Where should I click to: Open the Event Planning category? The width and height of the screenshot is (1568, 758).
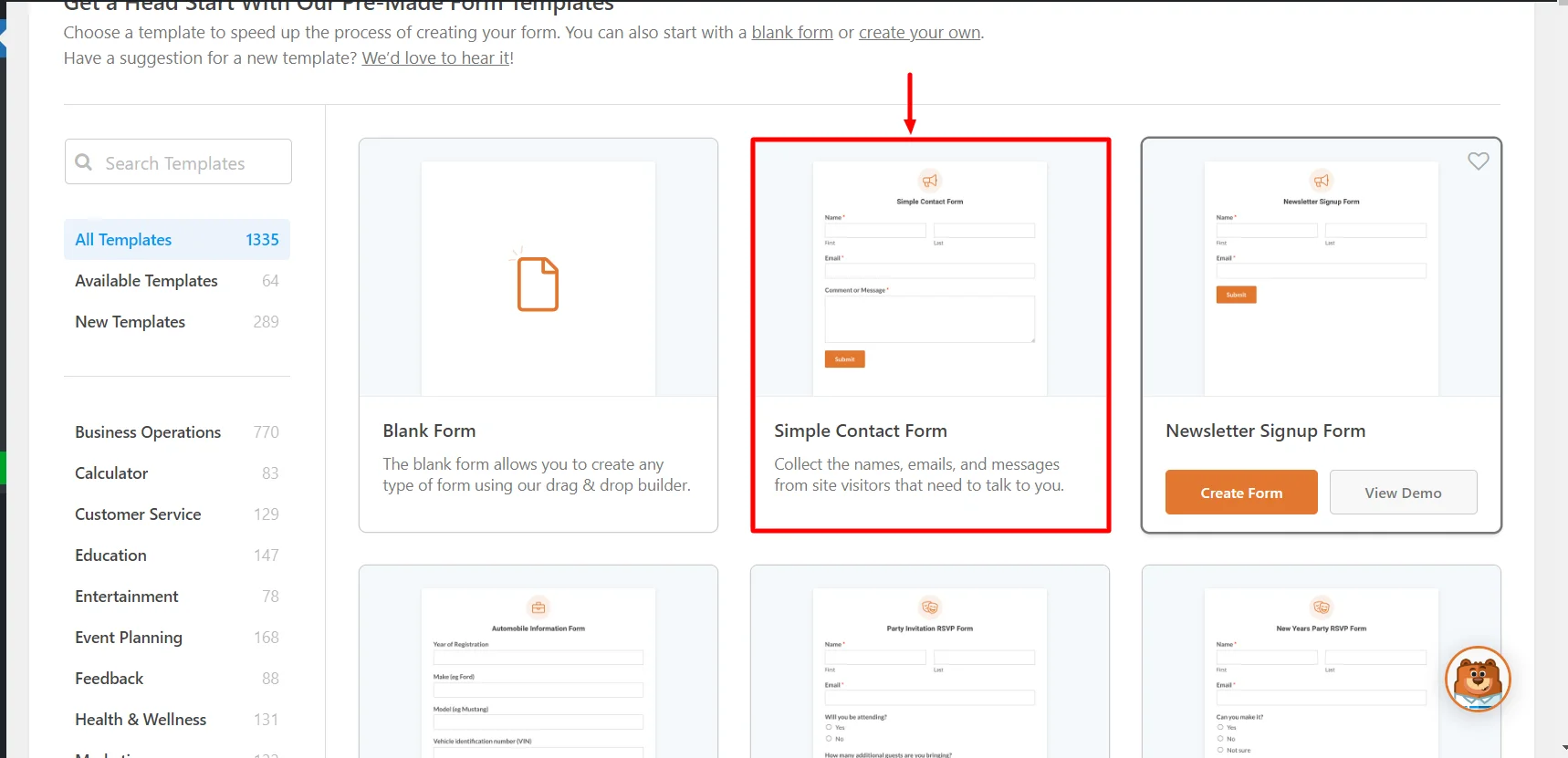click(x=177, y=637)
